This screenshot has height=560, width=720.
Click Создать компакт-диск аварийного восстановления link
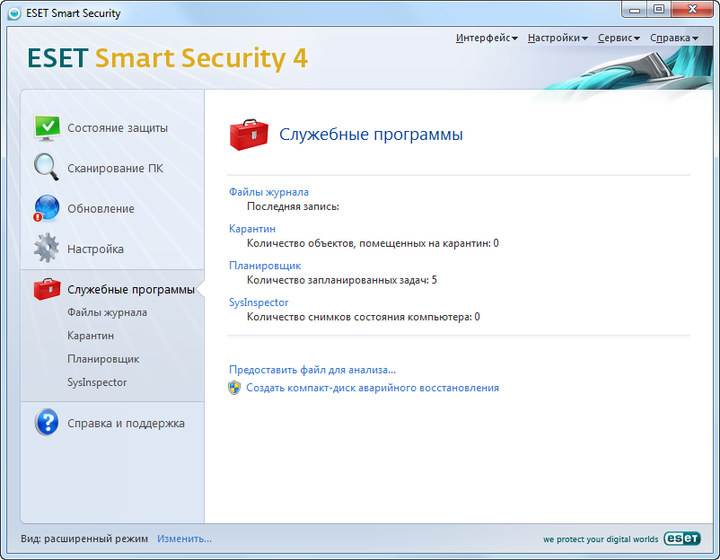coord(372,388)
